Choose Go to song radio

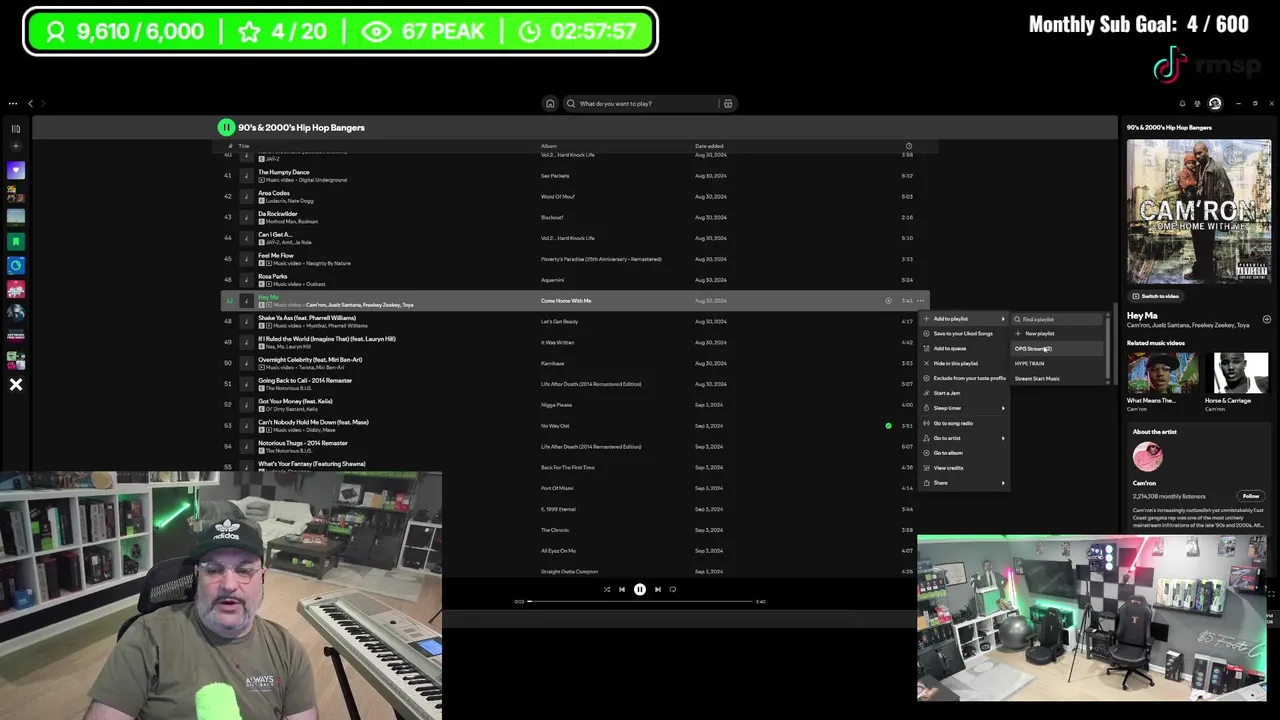964,423
